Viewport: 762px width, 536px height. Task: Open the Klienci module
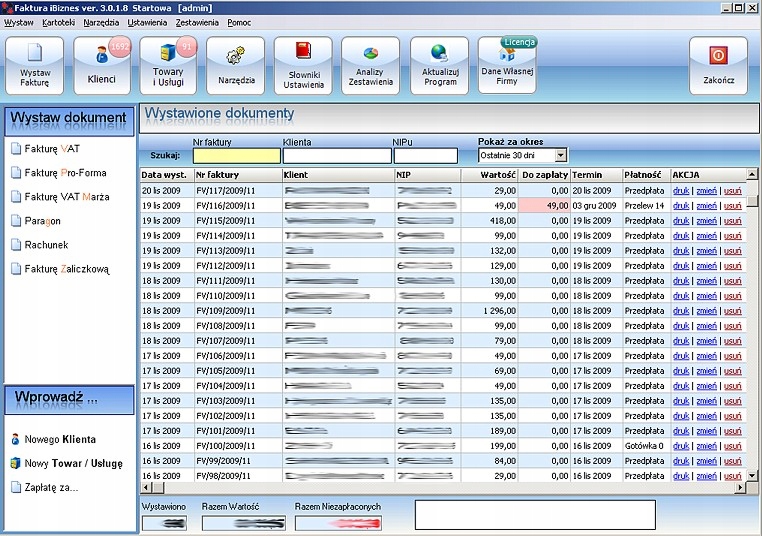(x=102, y=65)
